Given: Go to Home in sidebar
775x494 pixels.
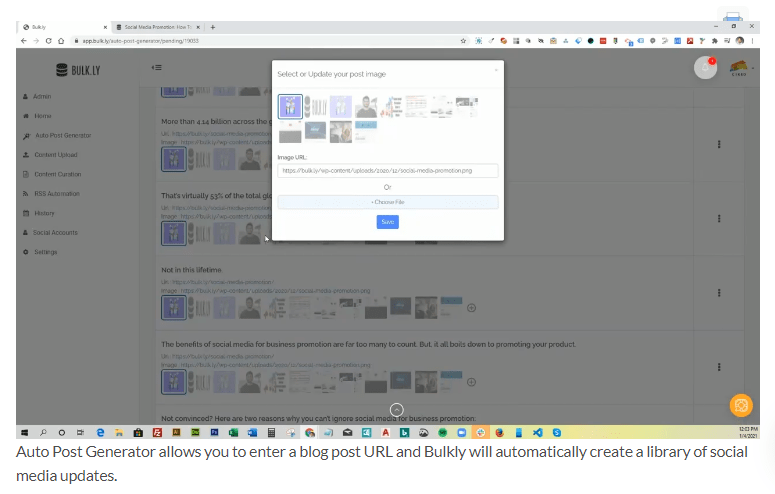Looking at the screenshot, I should [x=43, y=116].
